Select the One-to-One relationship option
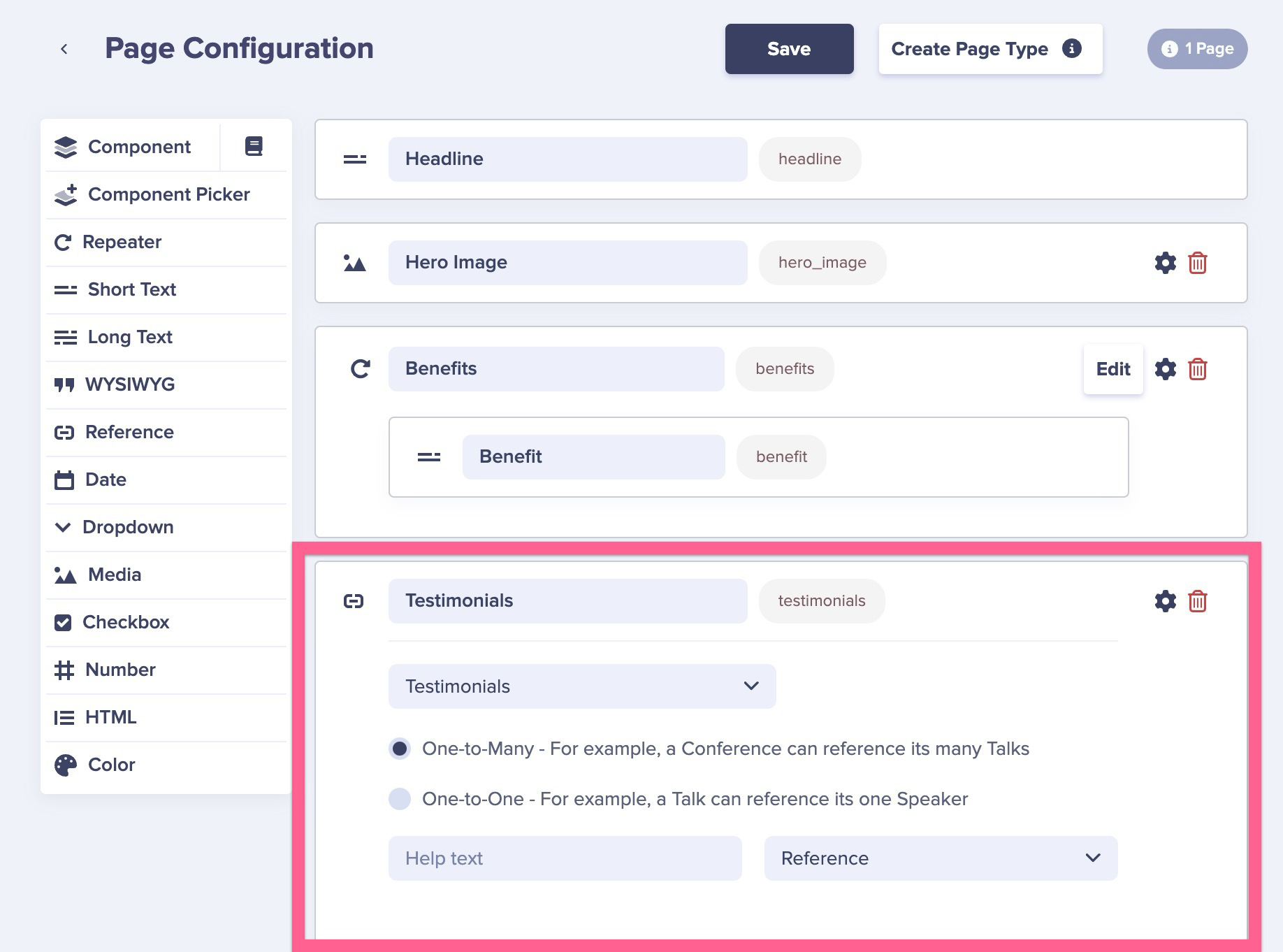Viewport: 1283px width, 952px height. pyautogui.click(x=400, y=799)
